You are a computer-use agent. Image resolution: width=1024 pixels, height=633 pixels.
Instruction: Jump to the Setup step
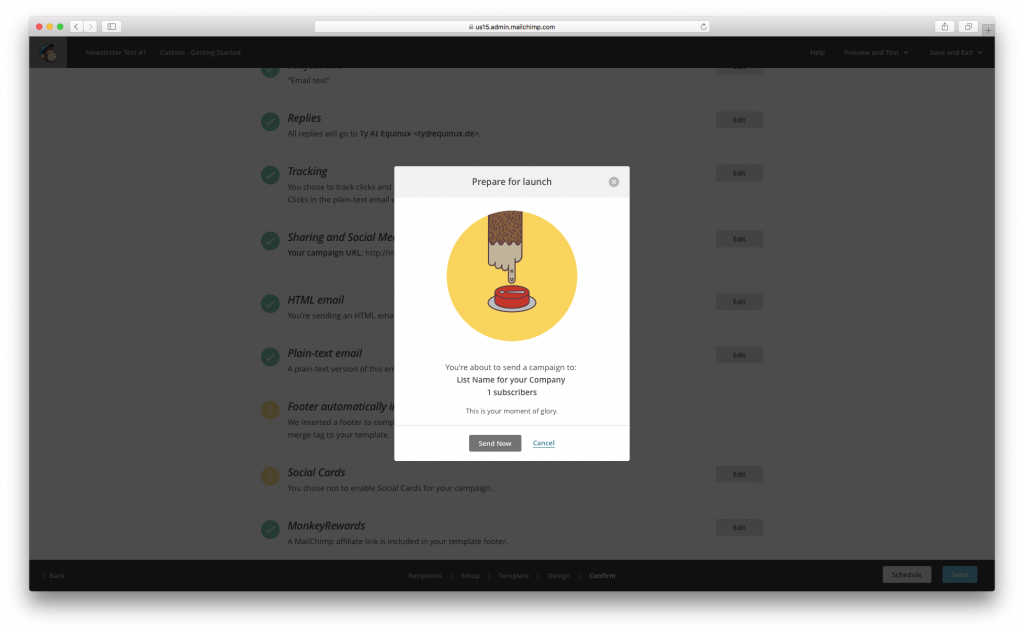coord(470,576)
